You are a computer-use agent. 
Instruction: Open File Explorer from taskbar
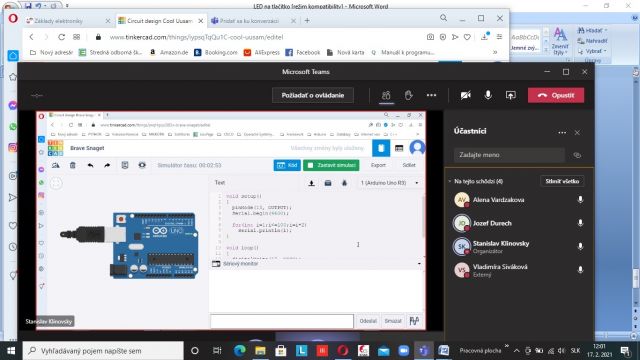coord(260,351)
